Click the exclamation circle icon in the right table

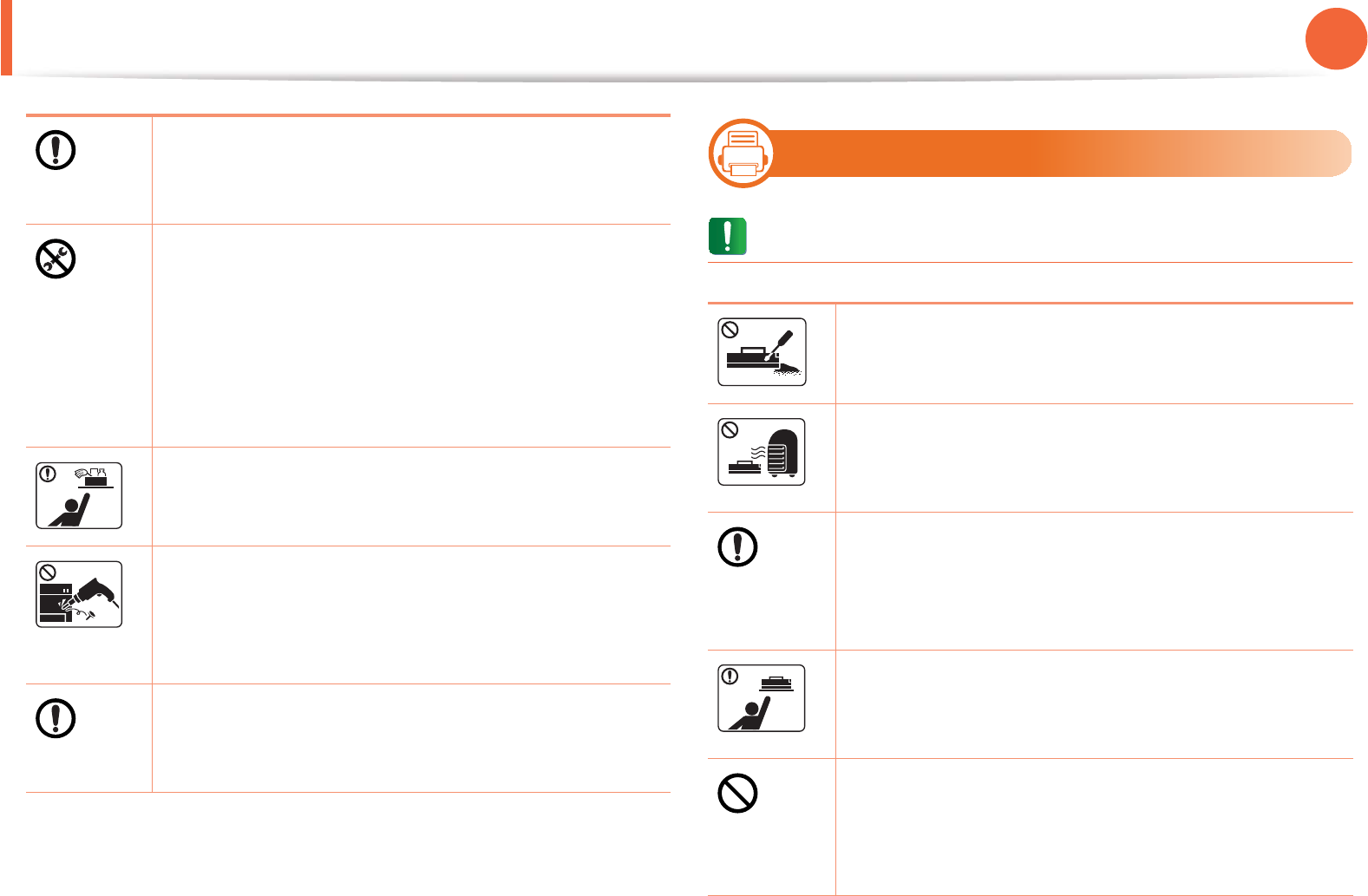pos(738,547)
